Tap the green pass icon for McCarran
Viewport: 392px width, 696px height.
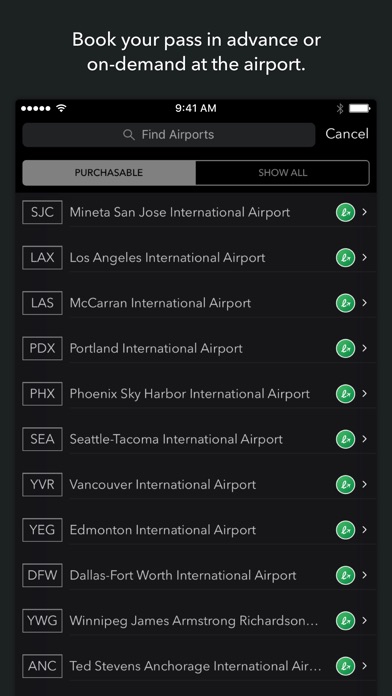(345, 303)
